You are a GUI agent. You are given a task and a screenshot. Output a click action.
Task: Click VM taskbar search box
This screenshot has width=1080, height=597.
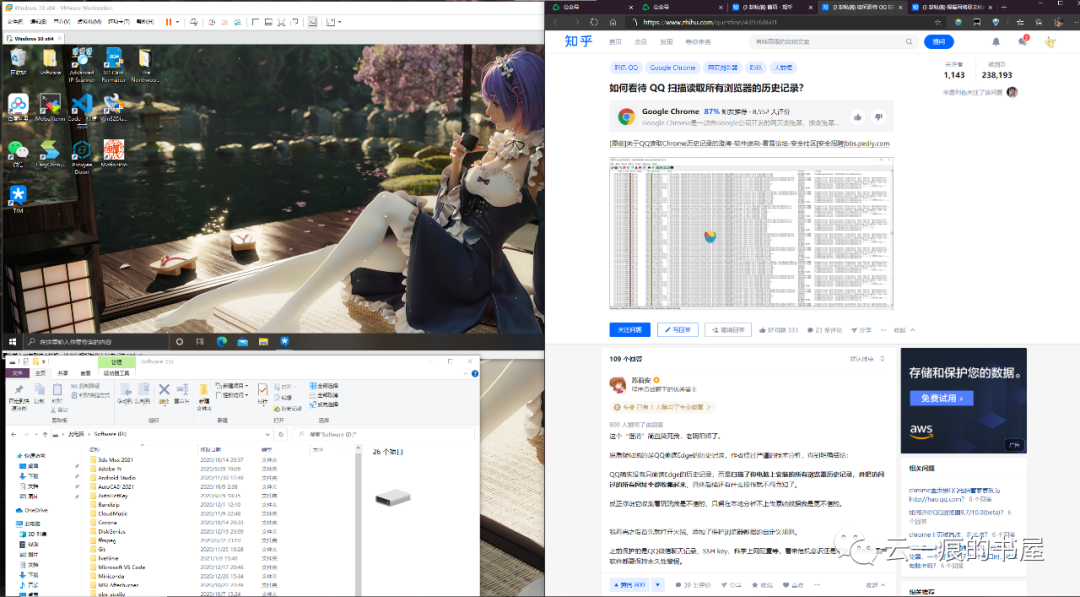pos(96,342)
